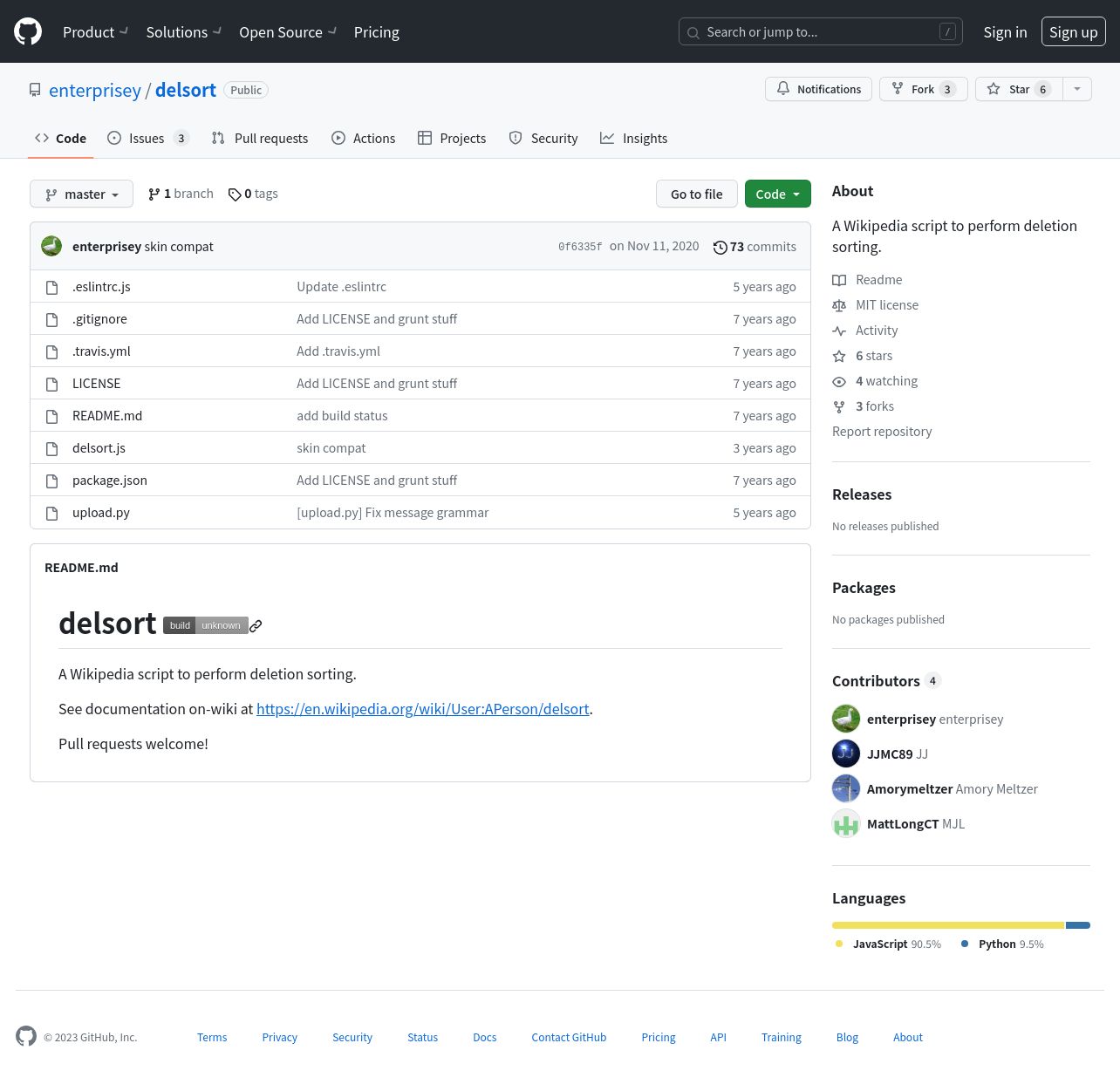Click the scale icon next to MIT license

point(839,305)
